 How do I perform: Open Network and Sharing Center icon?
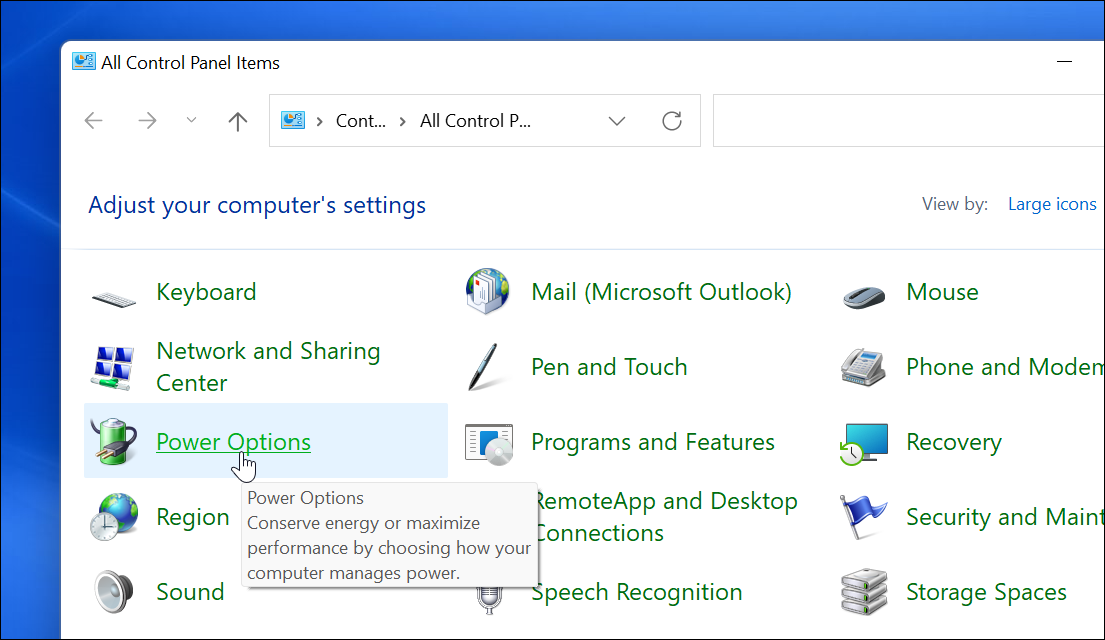tap(114, 367)
